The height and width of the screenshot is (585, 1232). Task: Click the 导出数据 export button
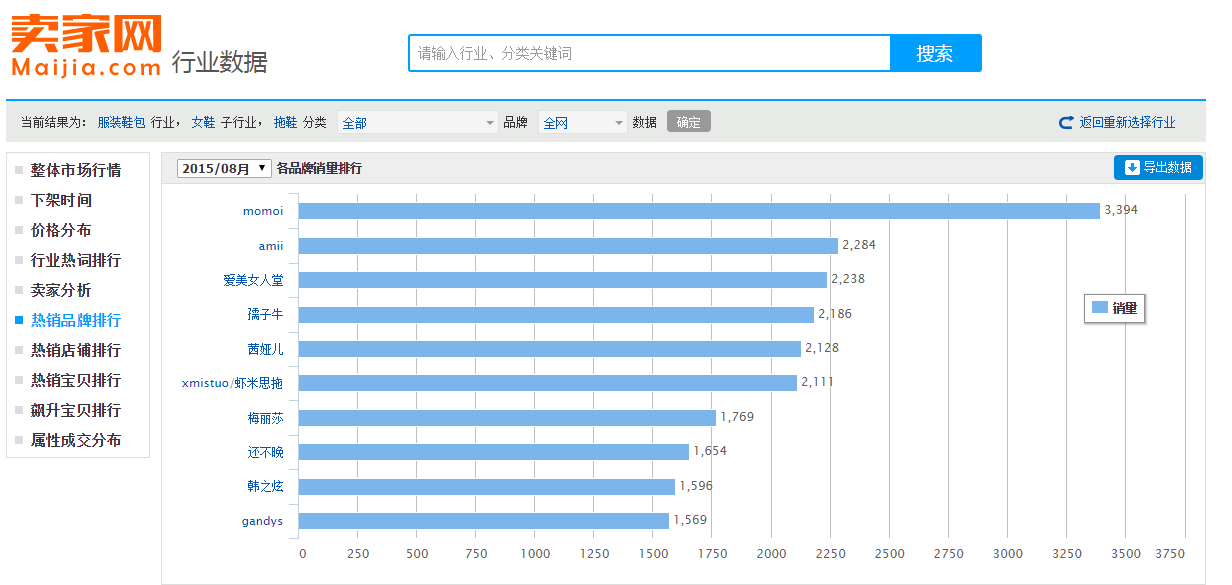click(x=1158, y=168)
